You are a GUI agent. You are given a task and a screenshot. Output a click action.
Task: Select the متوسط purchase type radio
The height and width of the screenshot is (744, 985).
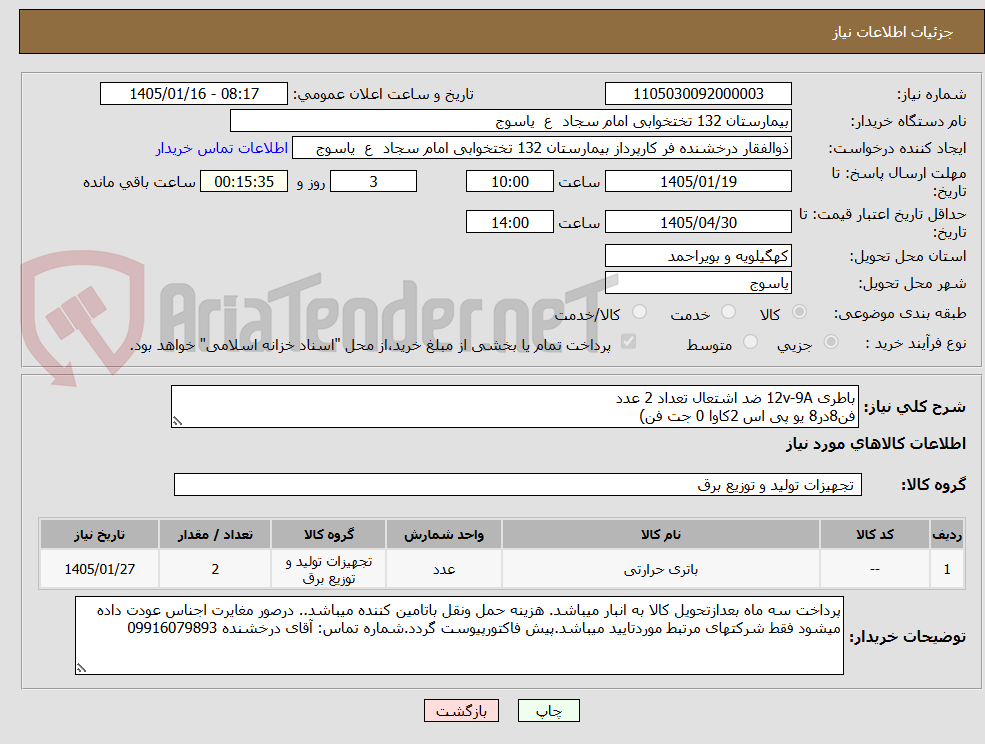pyautogui.click(x=750, y=342)
